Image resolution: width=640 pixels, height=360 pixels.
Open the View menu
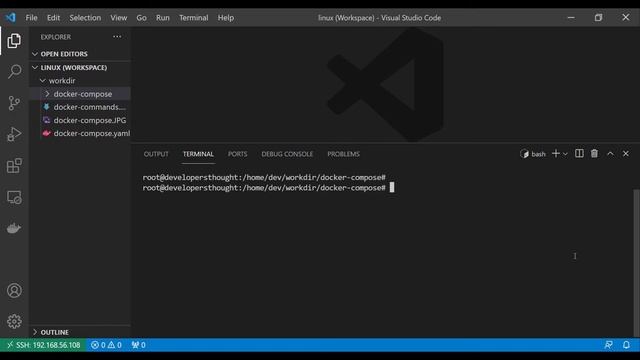[118, 18]
